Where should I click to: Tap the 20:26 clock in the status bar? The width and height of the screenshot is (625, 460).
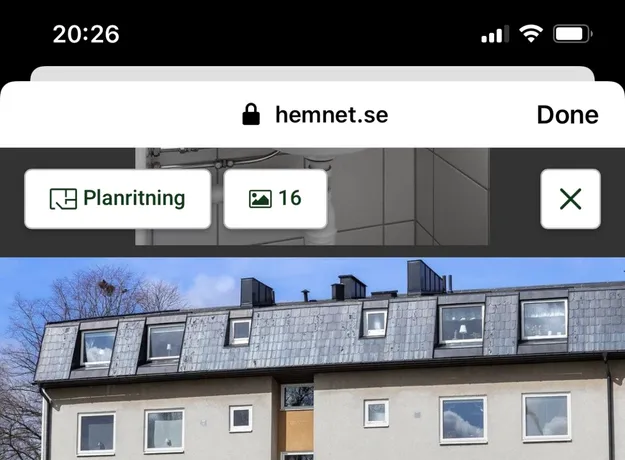86,34
